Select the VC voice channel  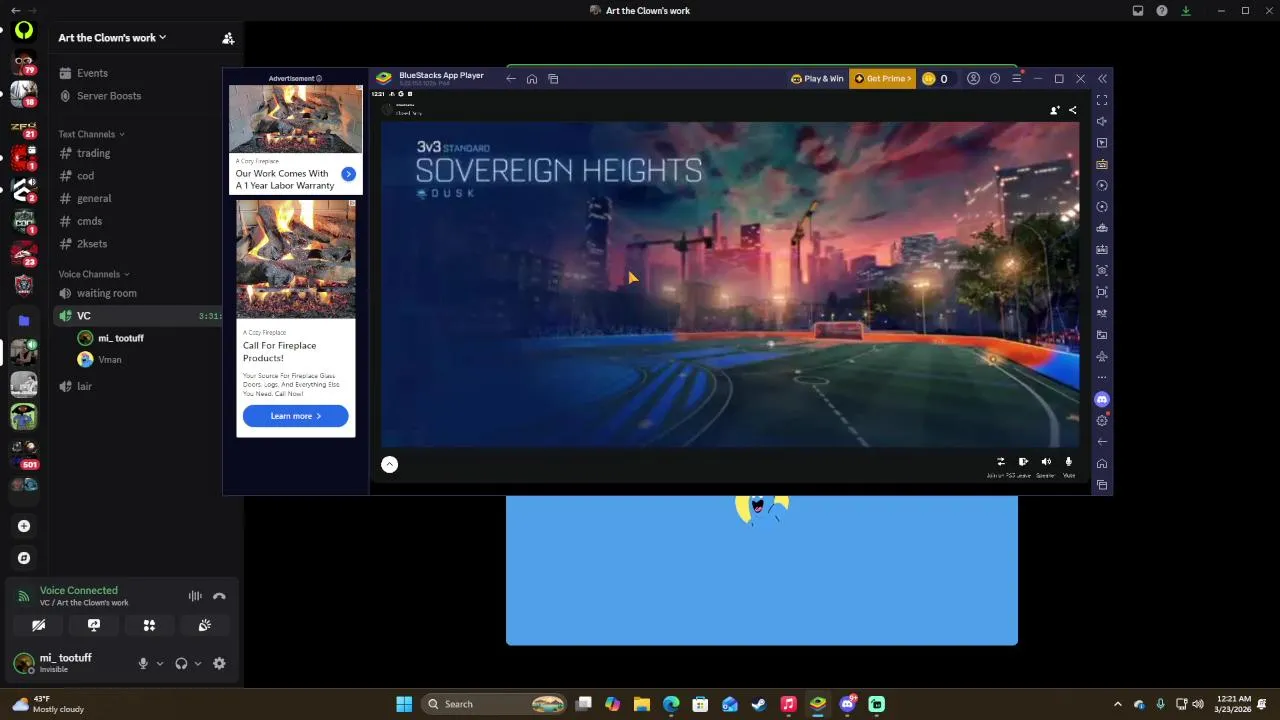pos(84,316)
